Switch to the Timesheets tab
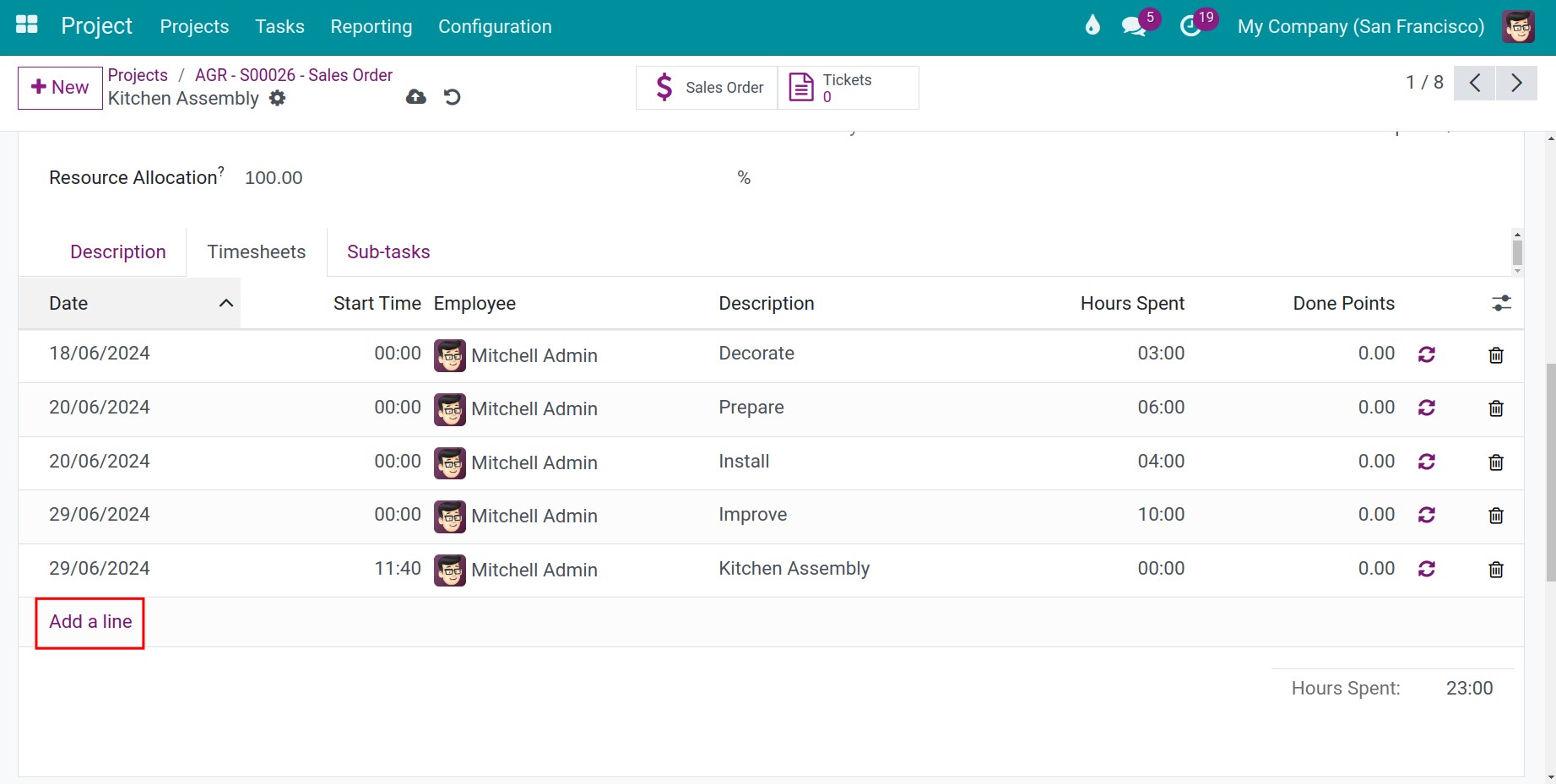Viewport: 1556px width, 784px height. point(257,251)
